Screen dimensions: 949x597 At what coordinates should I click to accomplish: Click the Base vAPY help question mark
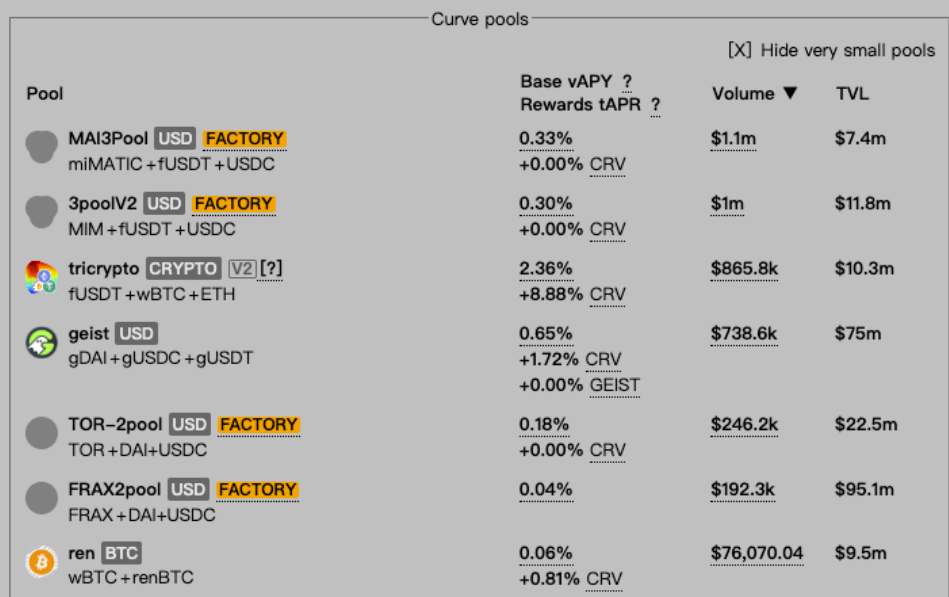pos(627,81)
